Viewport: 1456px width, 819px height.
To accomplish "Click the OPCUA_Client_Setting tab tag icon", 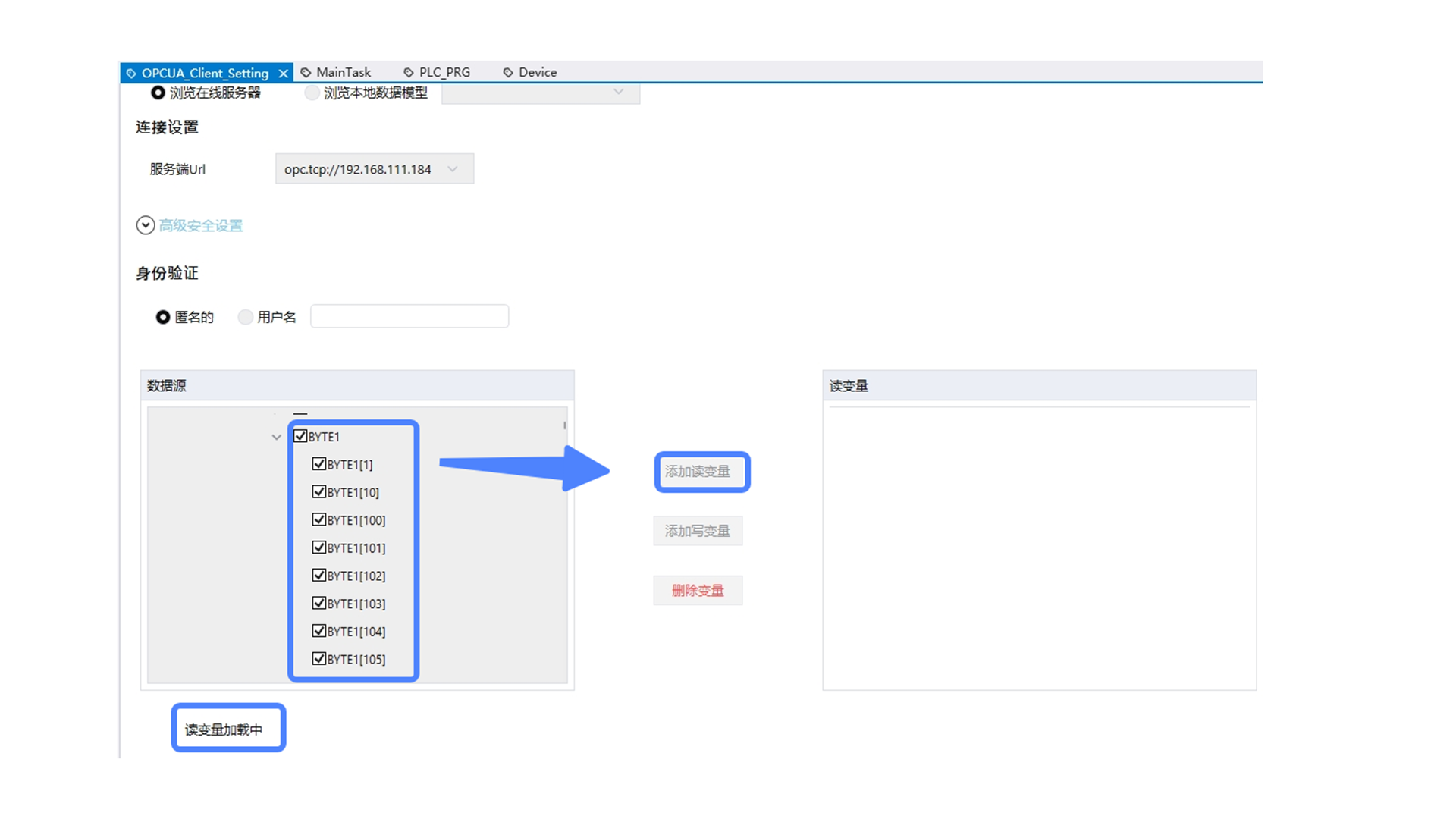I will pos(132,74).
